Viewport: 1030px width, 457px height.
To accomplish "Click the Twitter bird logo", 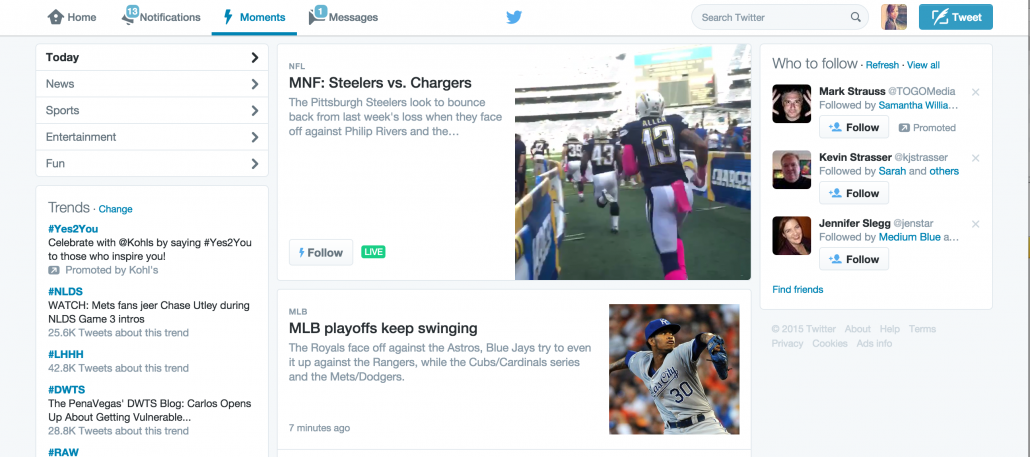I will (x=514, y=17).
